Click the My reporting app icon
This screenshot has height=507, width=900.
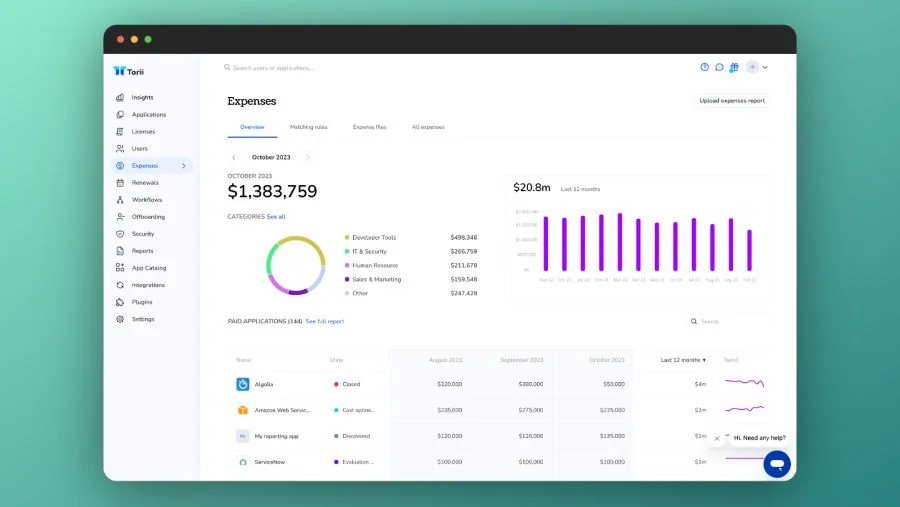[x=243, y=436]
